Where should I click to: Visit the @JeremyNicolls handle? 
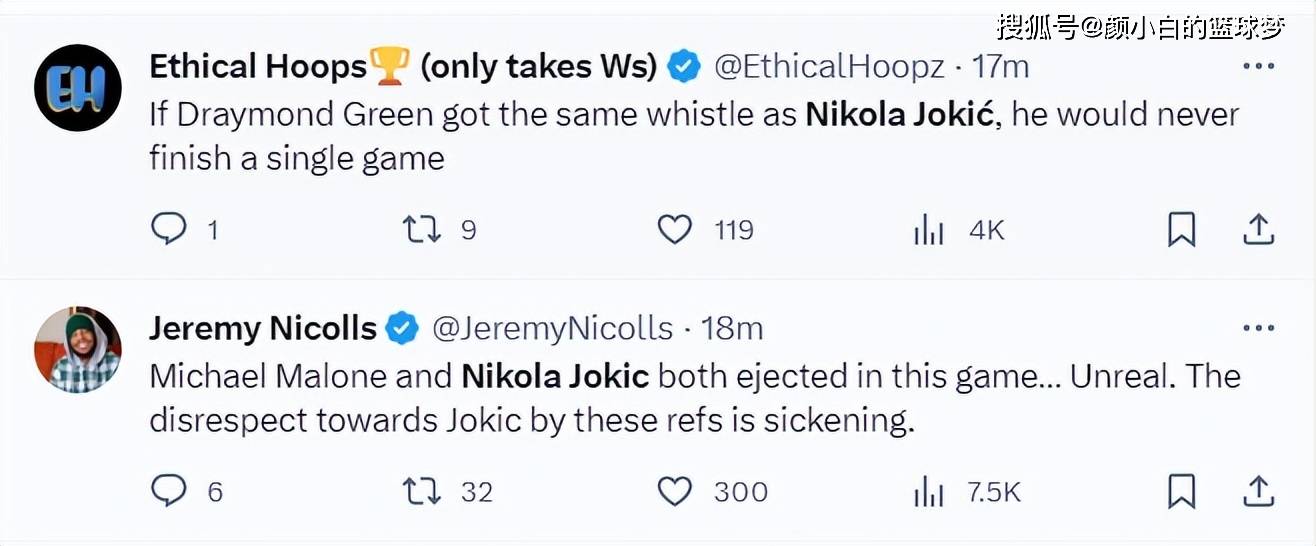pos(552,328)
